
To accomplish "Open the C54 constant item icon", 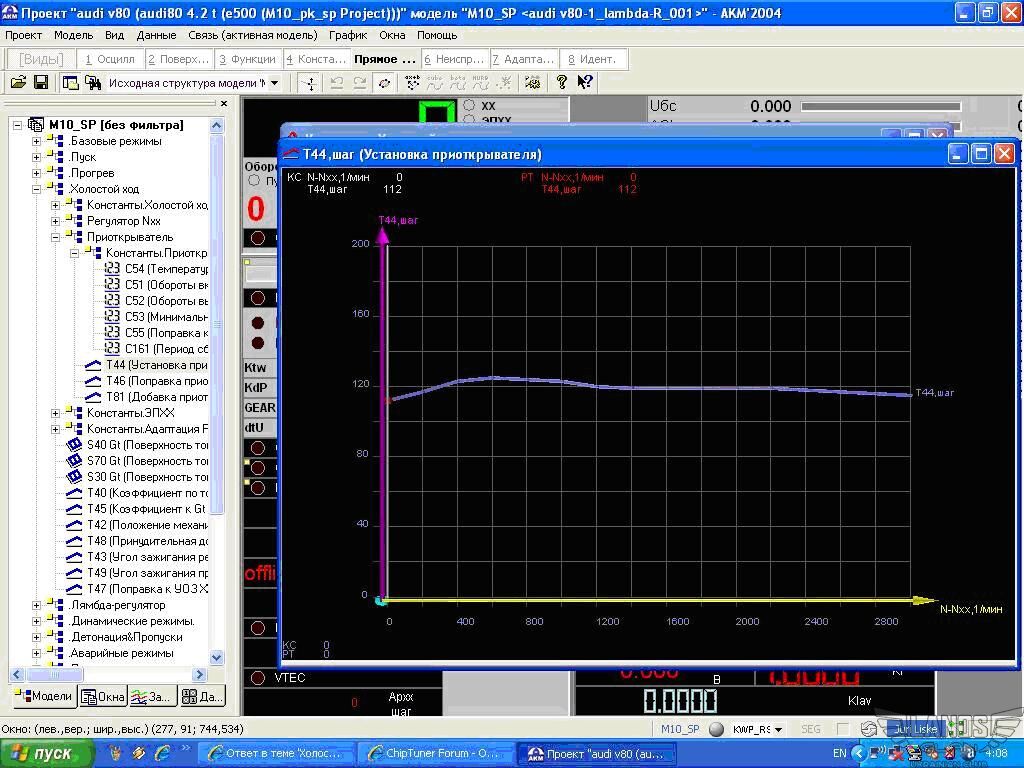I will coord(112,269).
